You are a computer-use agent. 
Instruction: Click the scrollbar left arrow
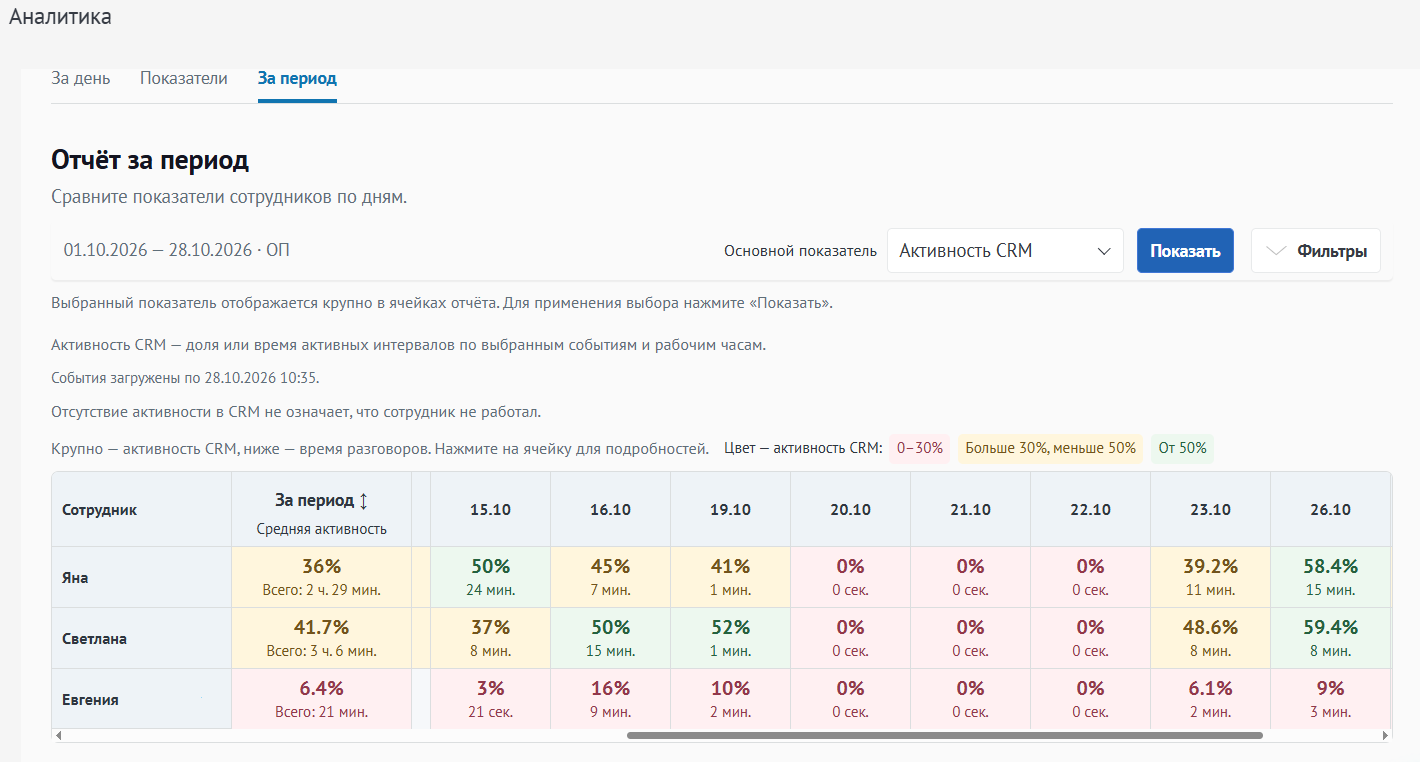[x=58, y=736]
